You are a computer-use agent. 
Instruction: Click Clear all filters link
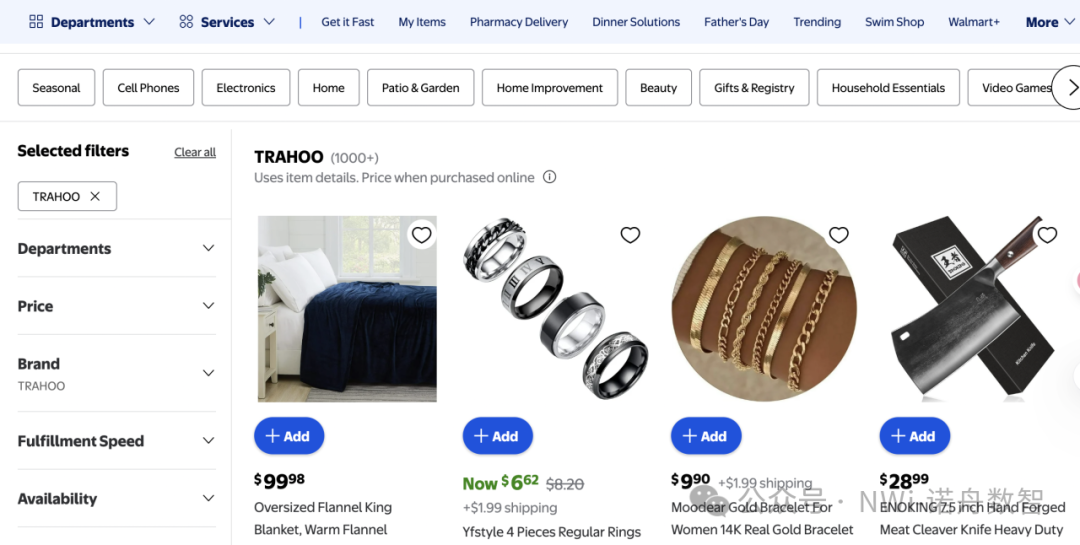195,152
